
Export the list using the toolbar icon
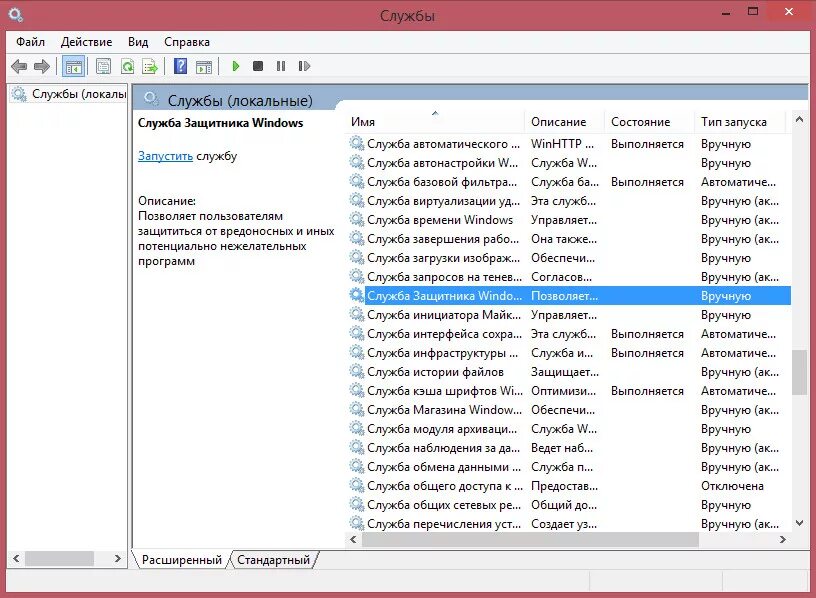click(150, 67)
